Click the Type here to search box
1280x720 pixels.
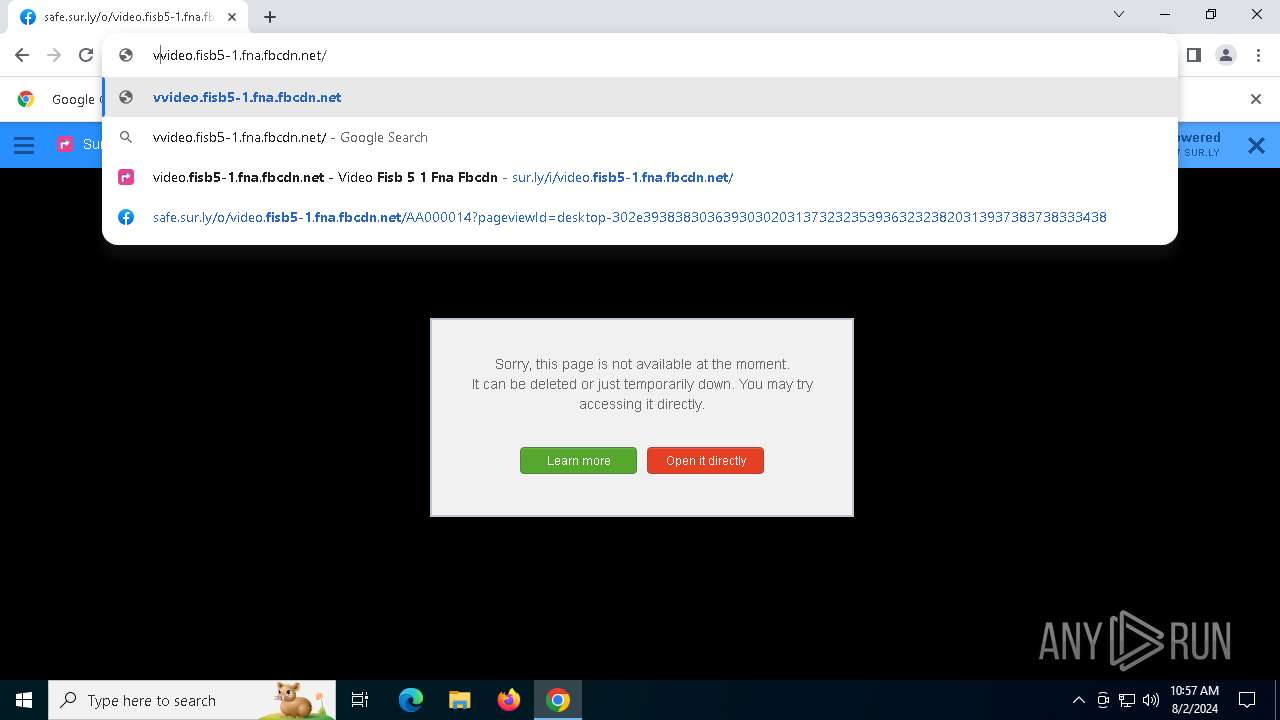coord(192,700)
